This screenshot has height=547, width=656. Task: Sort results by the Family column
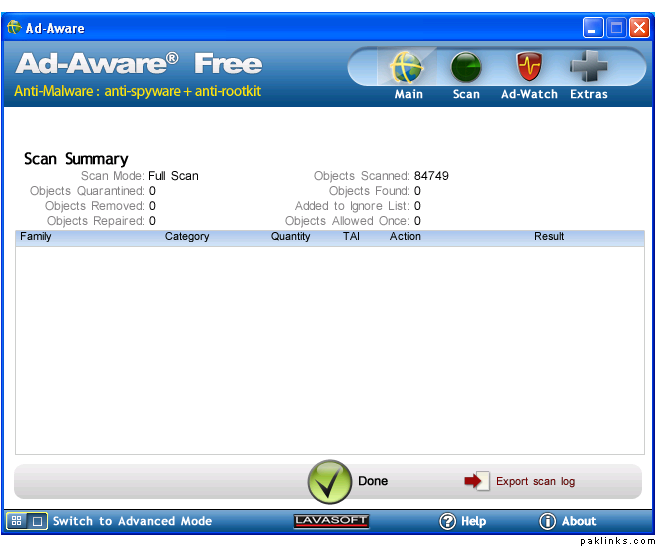click(x=36, y=237)
